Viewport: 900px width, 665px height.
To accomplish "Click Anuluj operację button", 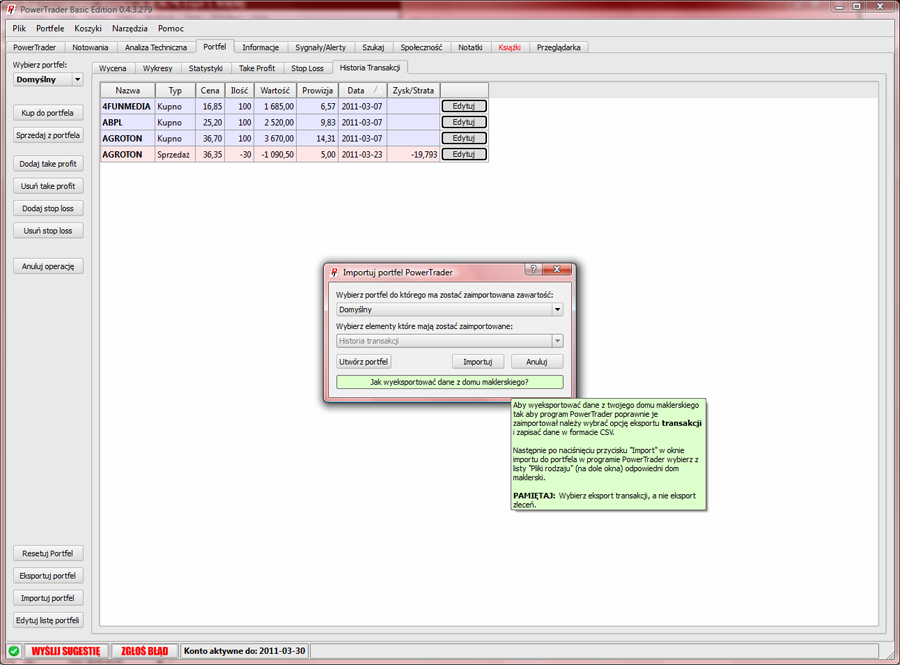I will [48, 267].
